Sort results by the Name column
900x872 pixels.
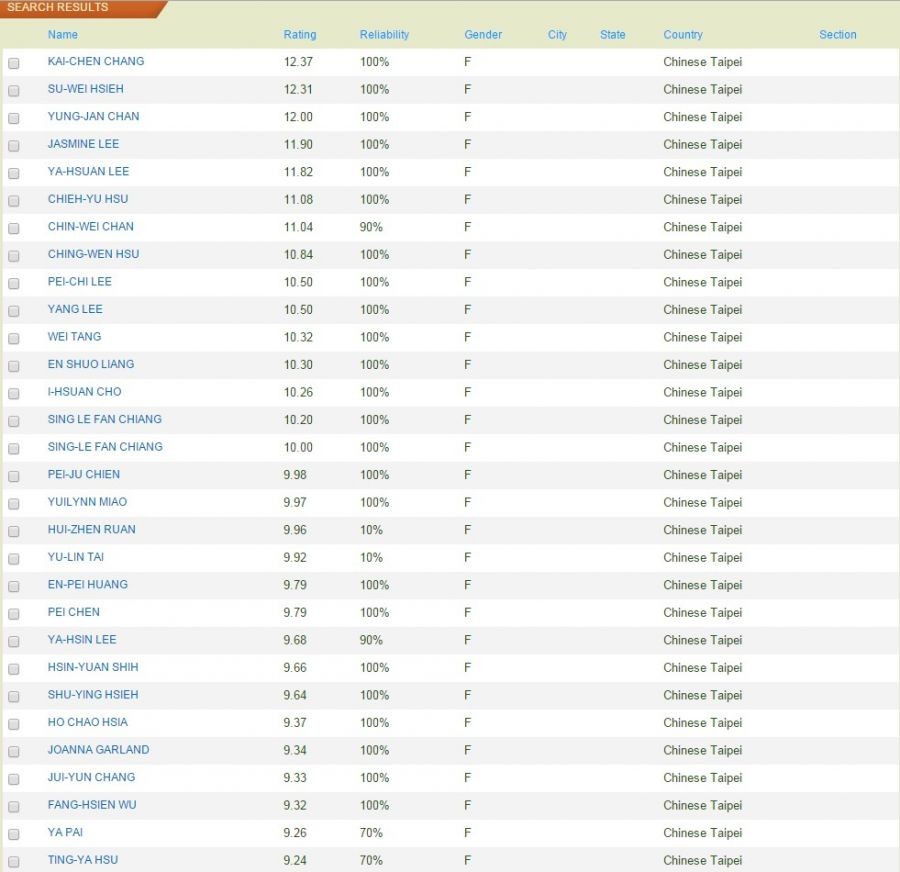coord(63,34)
